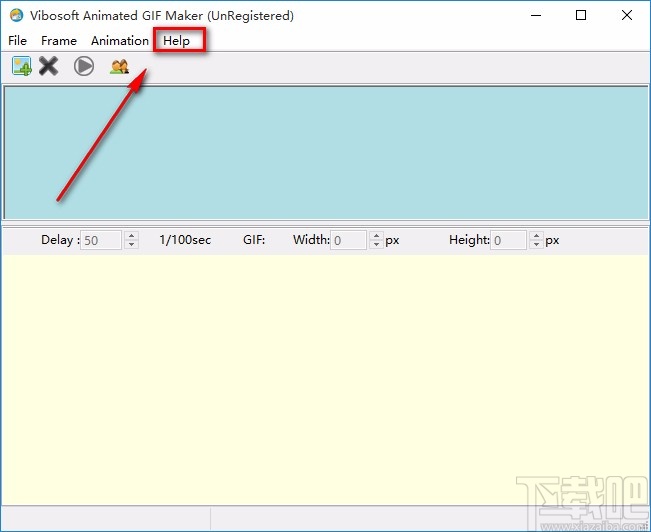Viewport: 651px width, 532px height.
Task: Open the Animation menu
Action: [x=120, y=41]
